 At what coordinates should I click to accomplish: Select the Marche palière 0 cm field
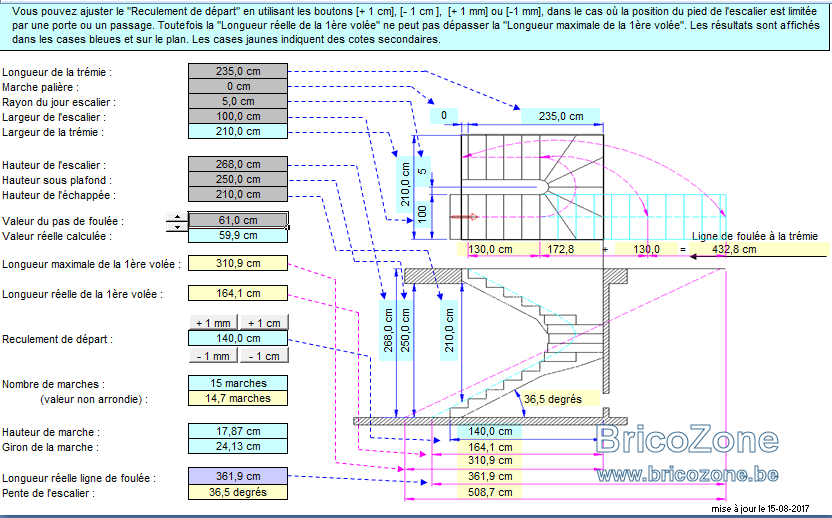[x=238, y=86]
